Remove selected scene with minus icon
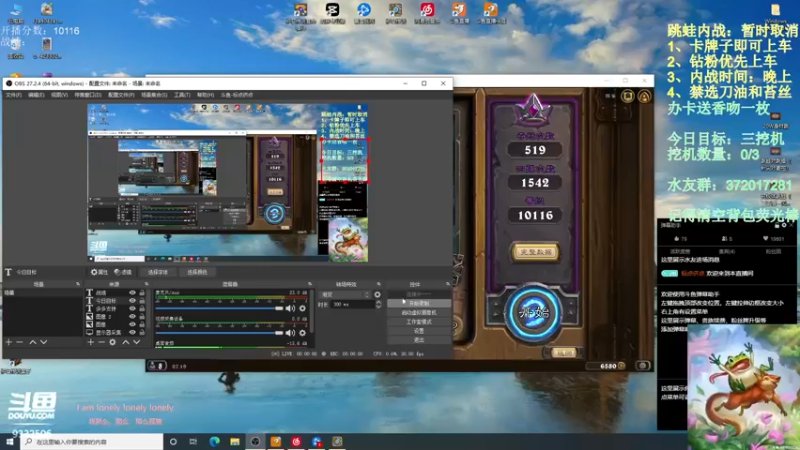This screenshot has height=450, width=800. (x=20, y=342)
